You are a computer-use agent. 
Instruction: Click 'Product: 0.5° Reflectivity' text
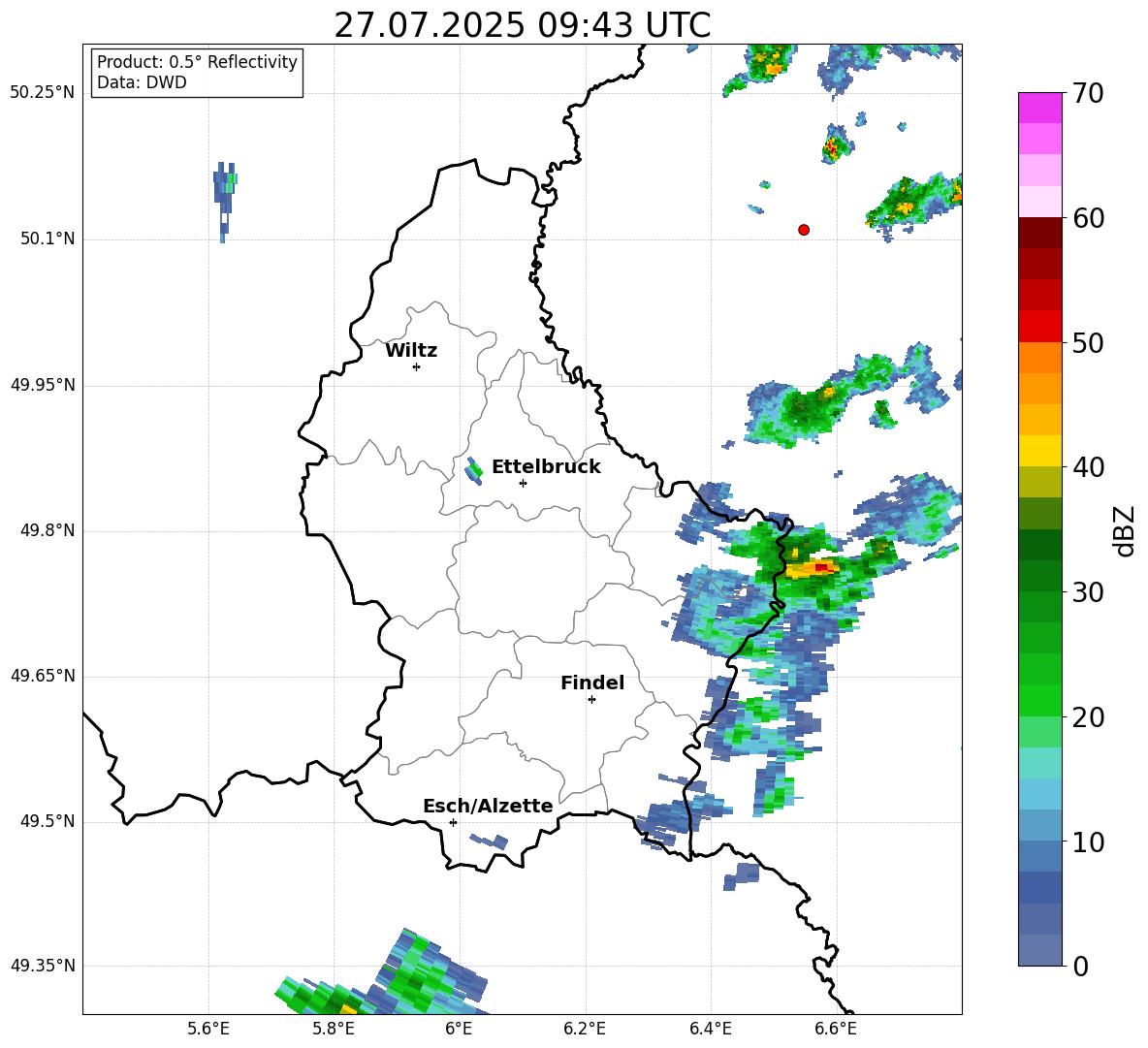click(x=197, y=61)
